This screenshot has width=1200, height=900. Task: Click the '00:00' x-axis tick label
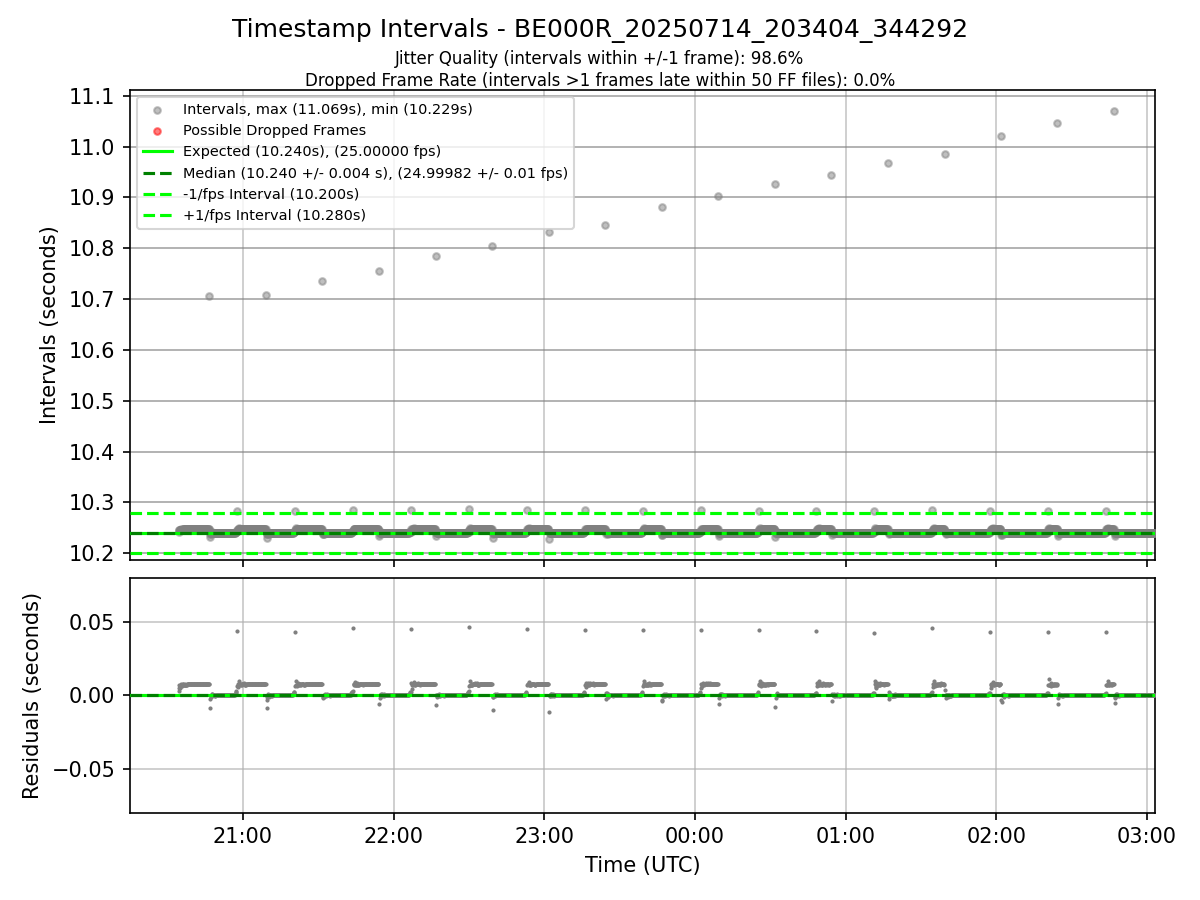coord(695,835)
